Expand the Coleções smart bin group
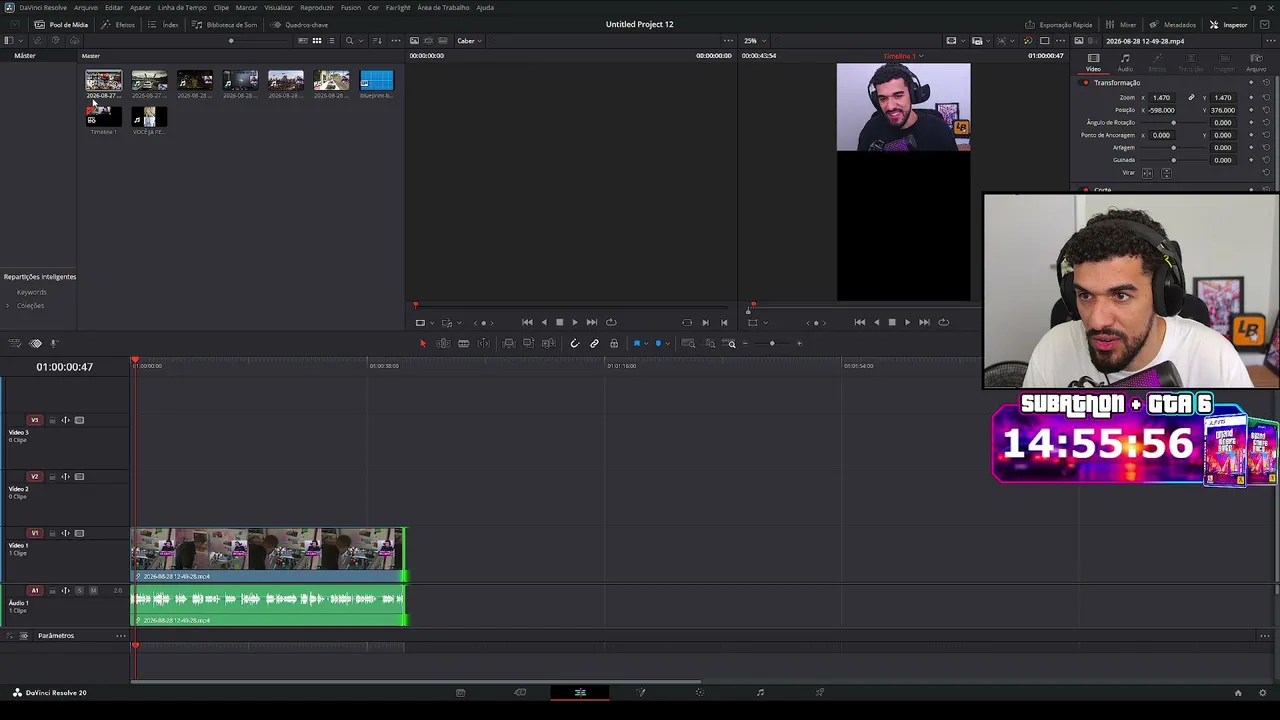The image size is (1280, 720). point(8,306)
